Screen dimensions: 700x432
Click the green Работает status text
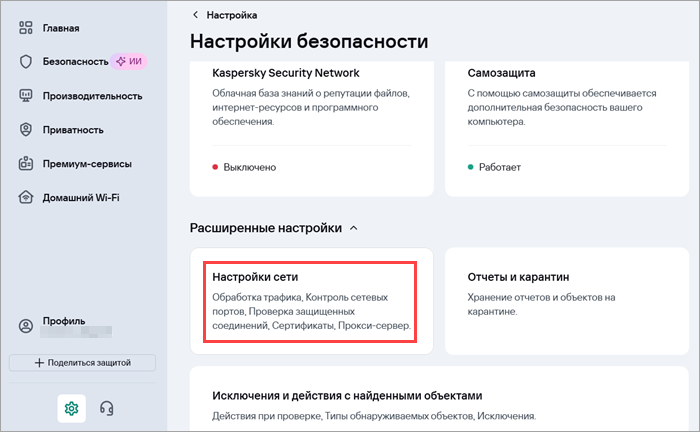[x=500, y=167]
